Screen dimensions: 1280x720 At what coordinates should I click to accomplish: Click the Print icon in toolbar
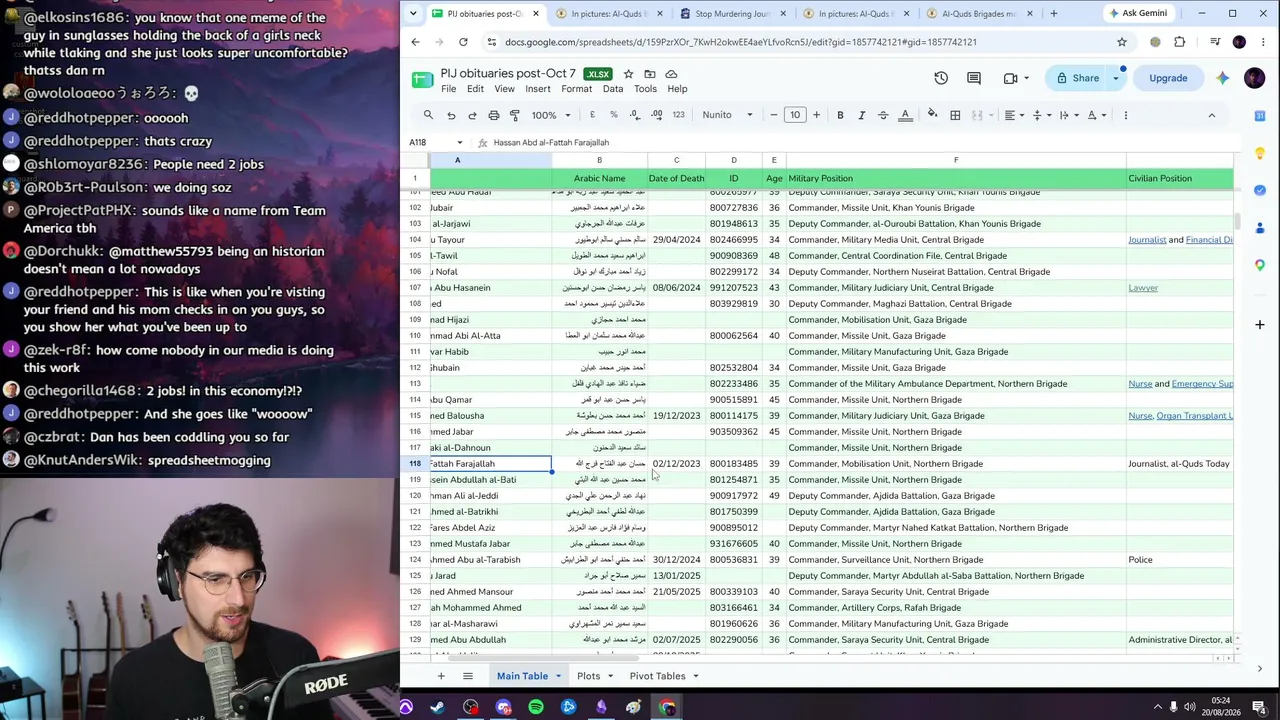pyautogui.click(x=493, y=115)
